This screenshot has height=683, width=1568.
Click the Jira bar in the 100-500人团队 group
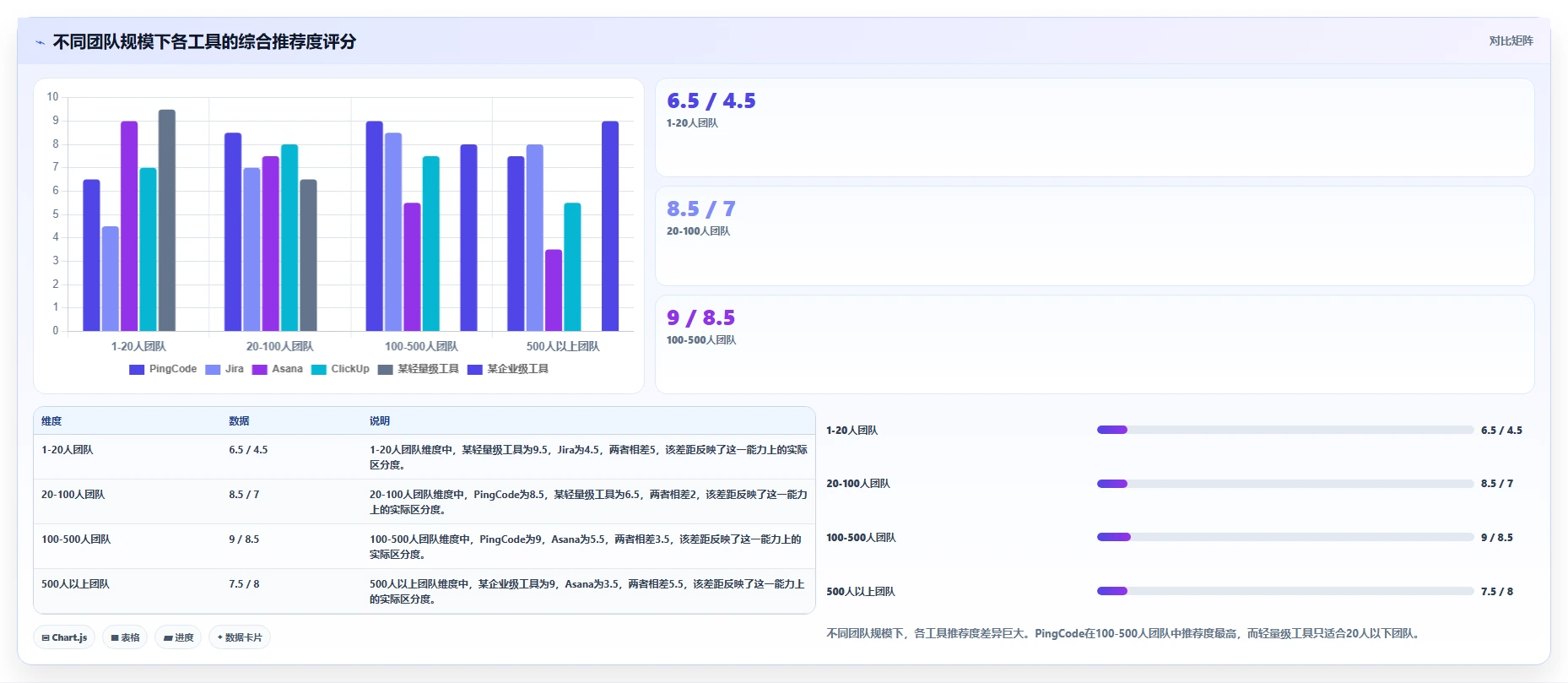coord(393,232)
